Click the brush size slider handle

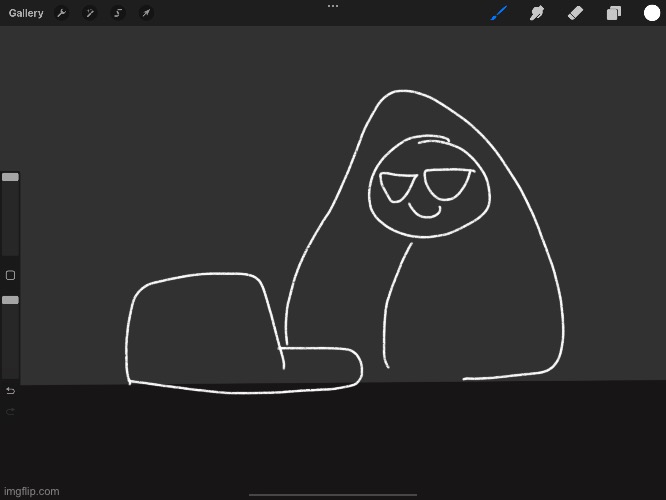tap(10, 177)
